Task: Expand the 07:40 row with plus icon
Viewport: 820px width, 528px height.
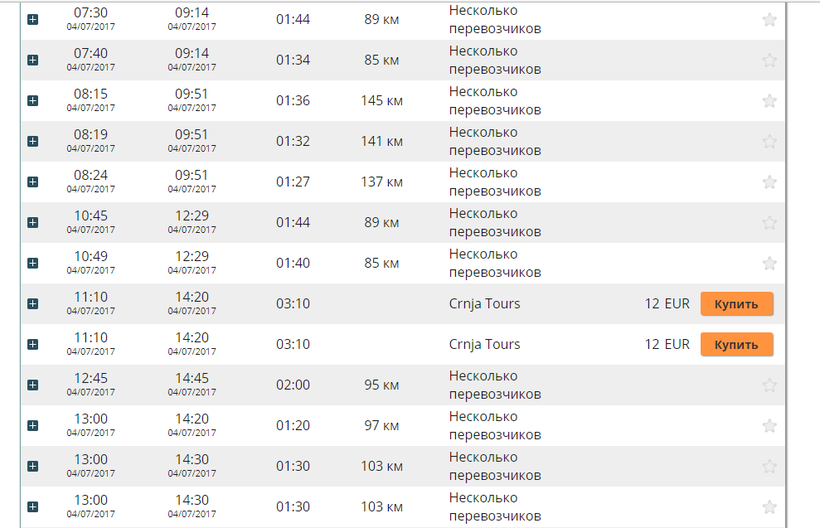Action: [33, 60]
